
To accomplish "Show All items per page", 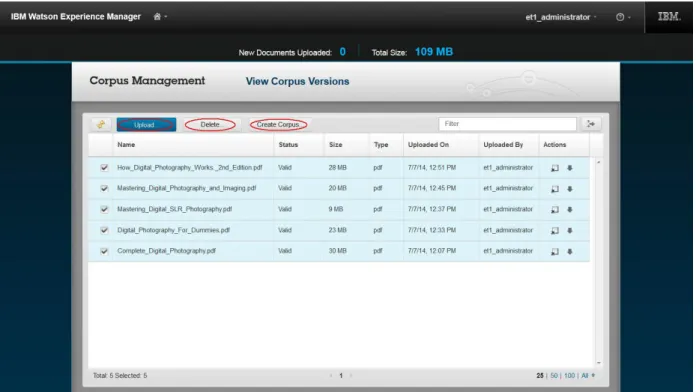I will (x=585, y=376).
